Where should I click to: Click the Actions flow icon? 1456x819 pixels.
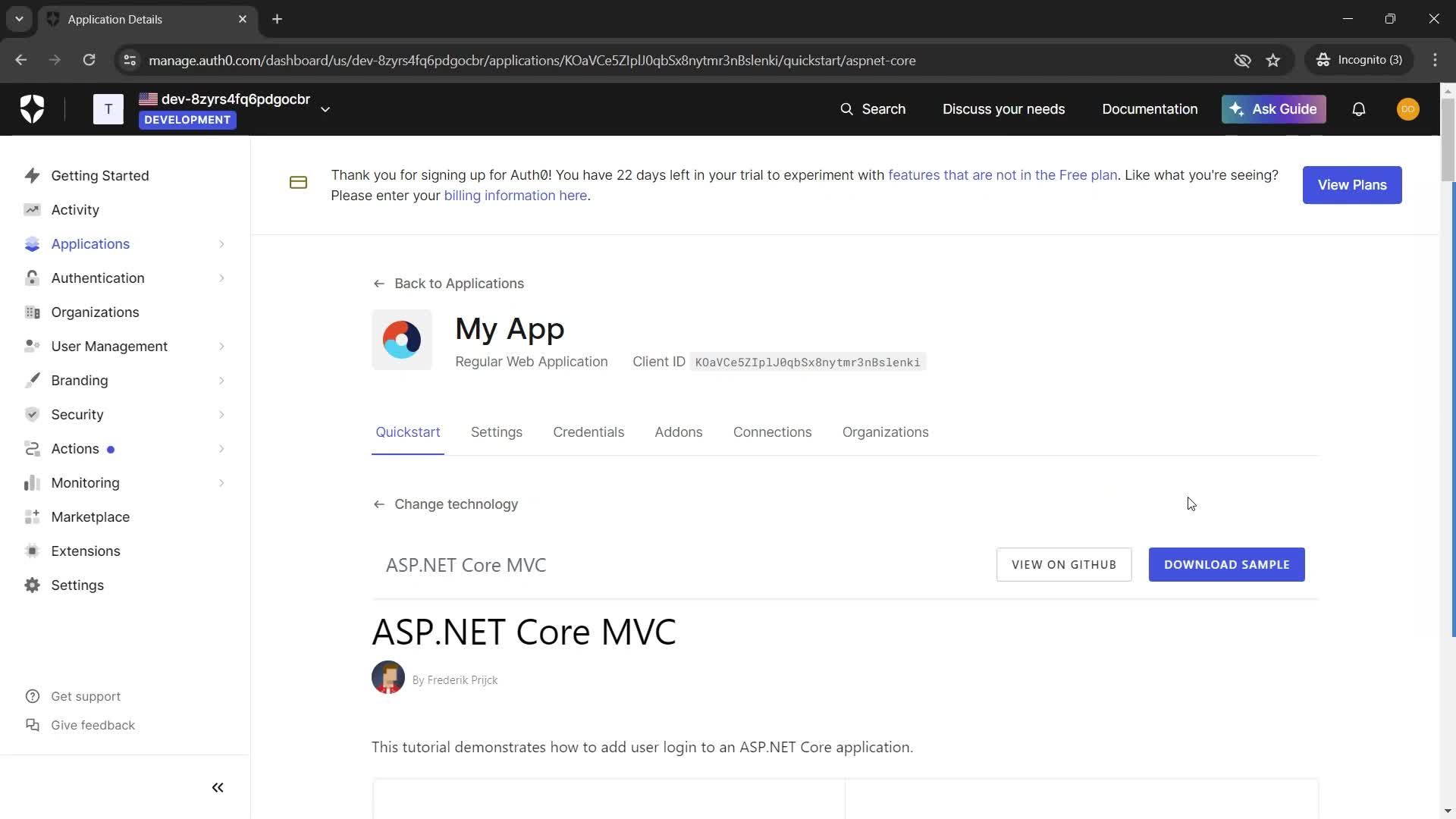pos(32,449)
